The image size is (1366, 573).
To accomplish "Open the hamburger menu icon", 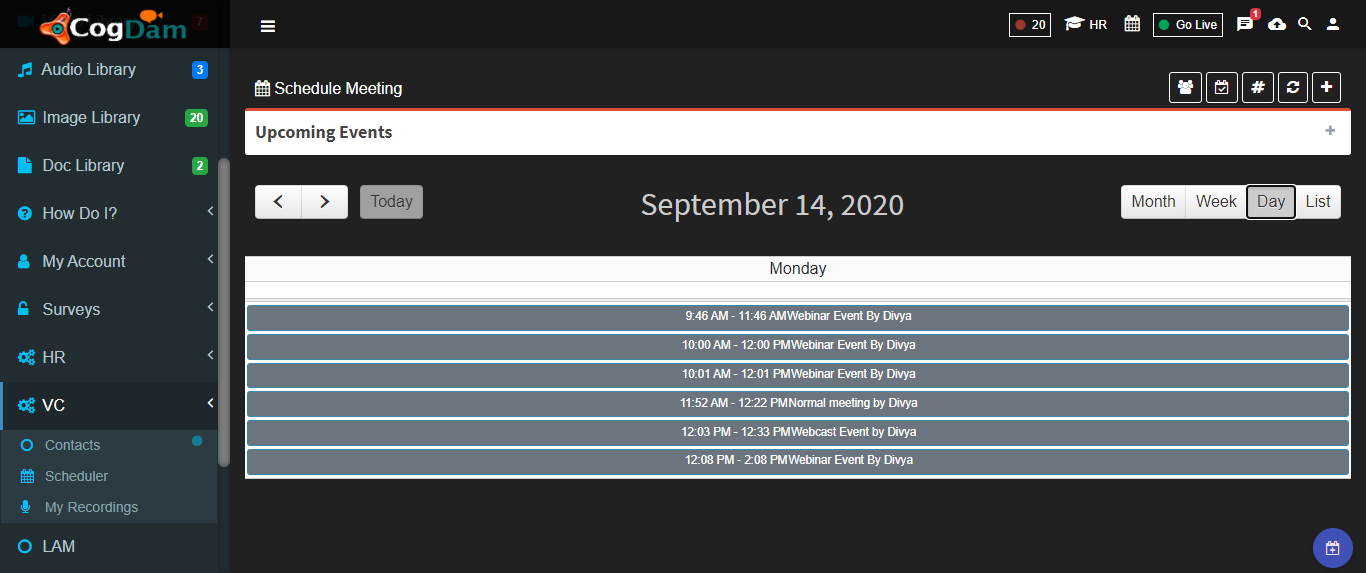I will coord(268,26).
